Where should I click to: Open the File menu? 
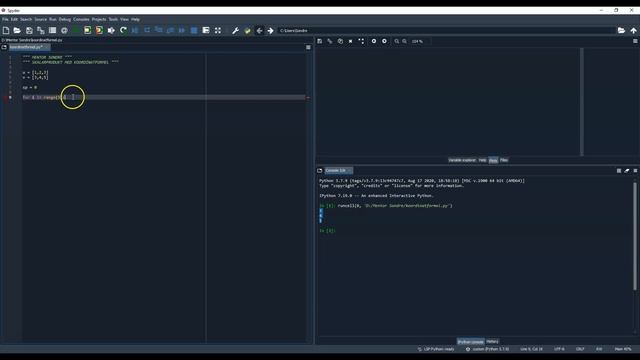5,19
